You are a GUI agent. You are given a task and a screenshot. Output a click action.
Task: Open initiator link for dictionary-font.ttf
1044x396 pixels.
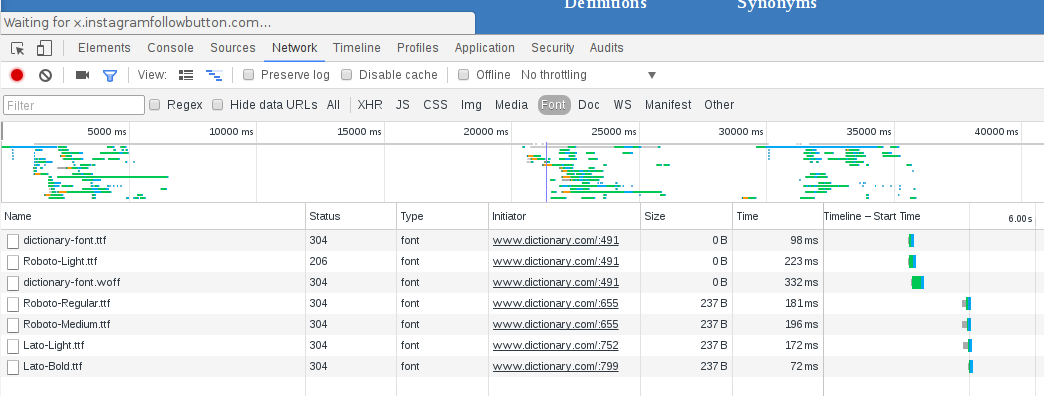(556, 240)
